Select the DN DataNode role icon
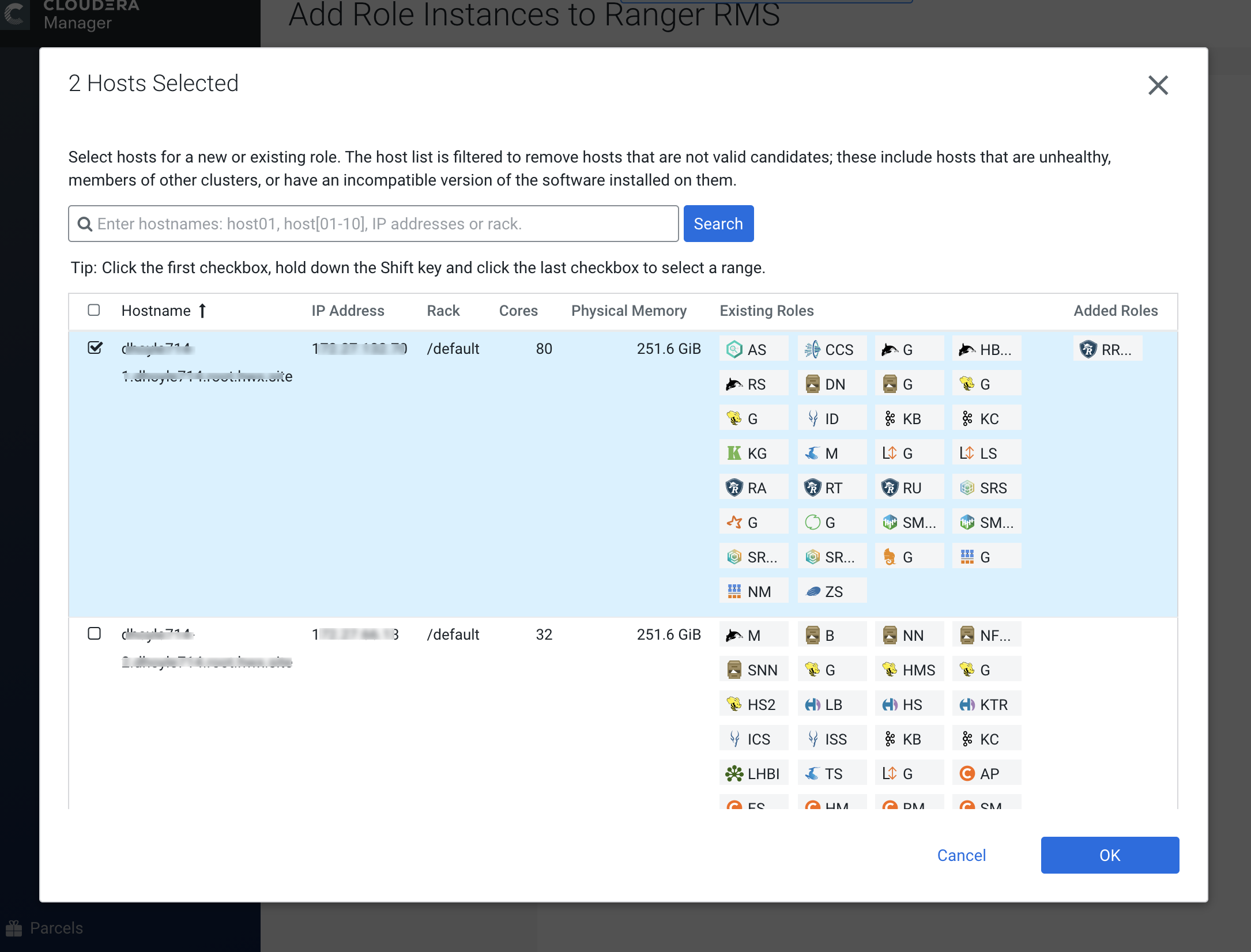Image resolution: width=1251 pixels, height=952 pixels. click(813, 384)
